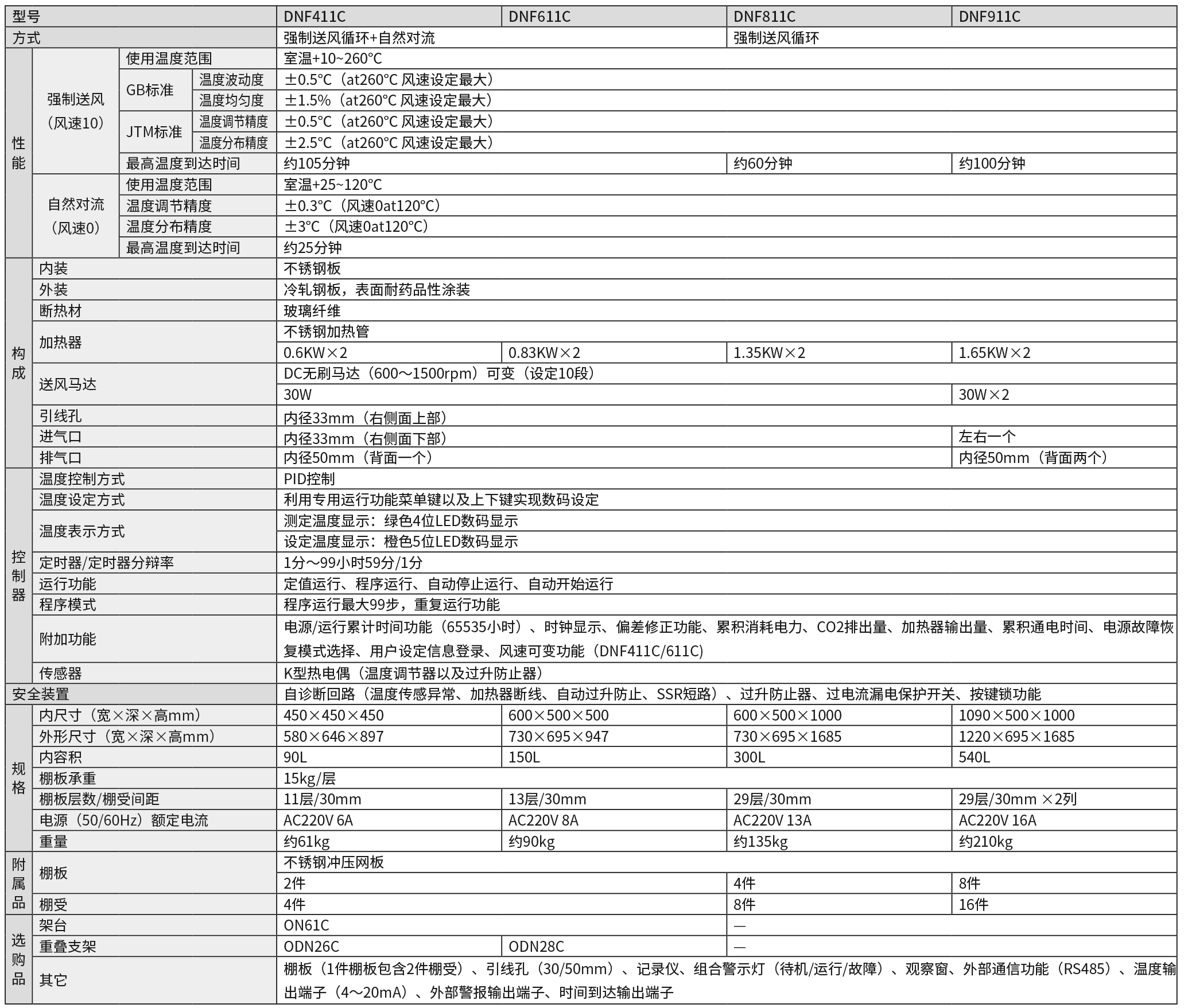Screen dimensions: 1184x1008
Task: Select the 室温+10~260°C temperature range cell
Action: (x=727, y=59)
